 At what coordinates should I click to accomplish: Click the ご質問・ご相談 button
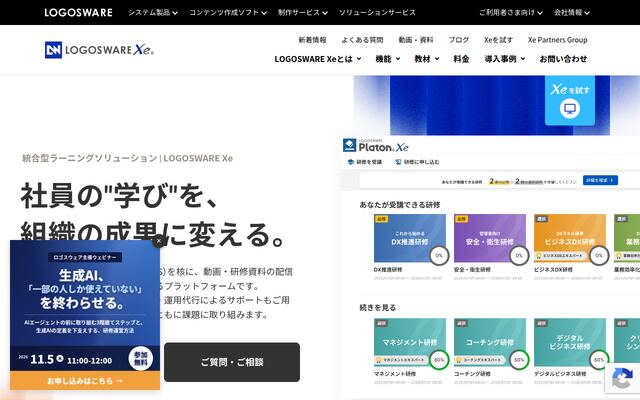[x=232, y=362]
